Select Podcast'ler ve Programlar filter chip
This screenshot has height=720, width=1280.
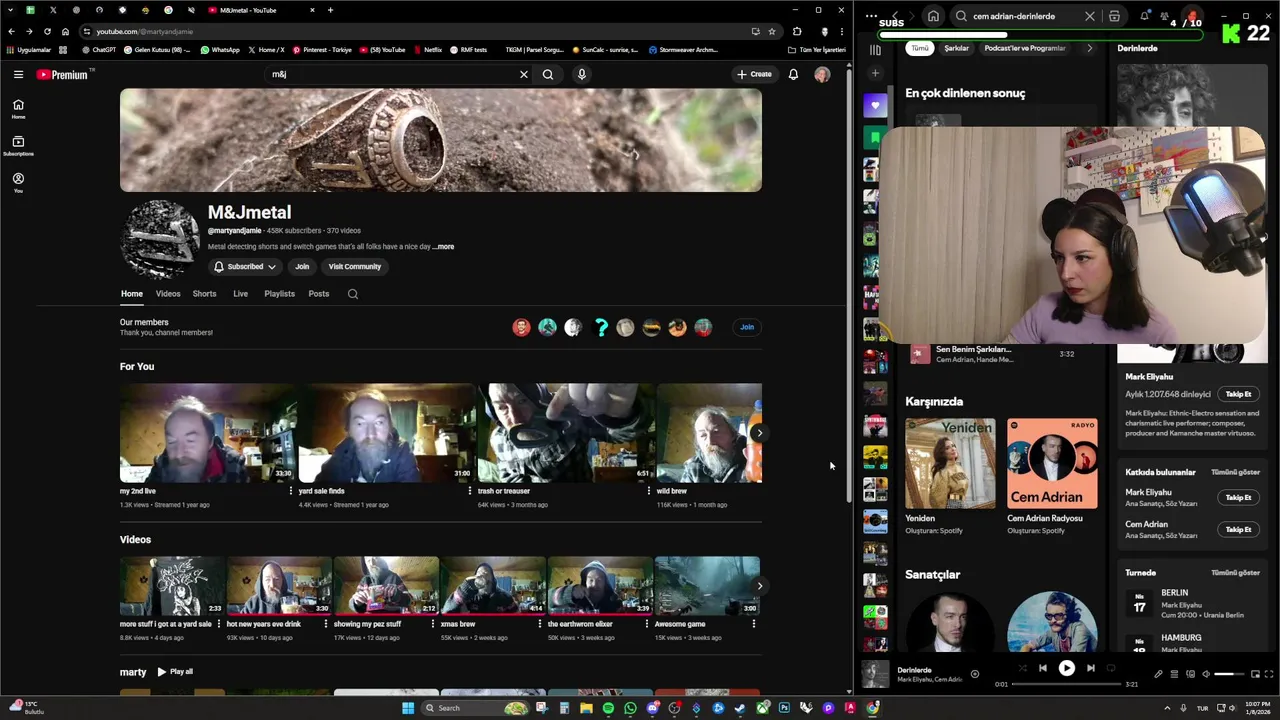pos(1025,48)
